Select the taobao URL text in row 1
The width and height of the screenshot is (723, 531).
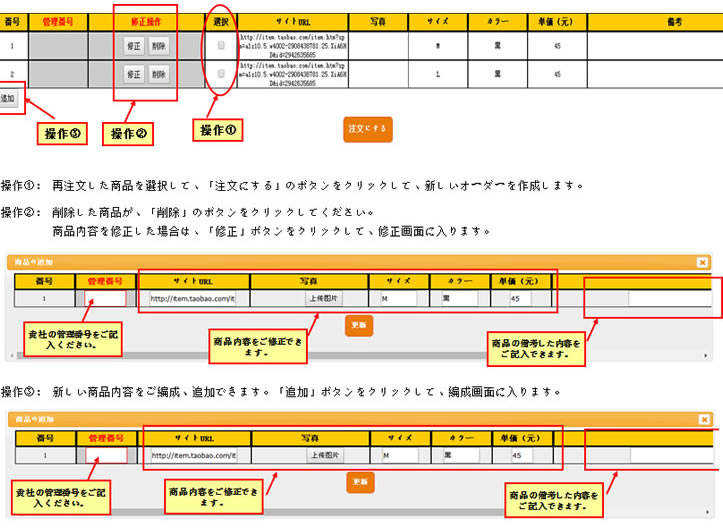point(293,46)
